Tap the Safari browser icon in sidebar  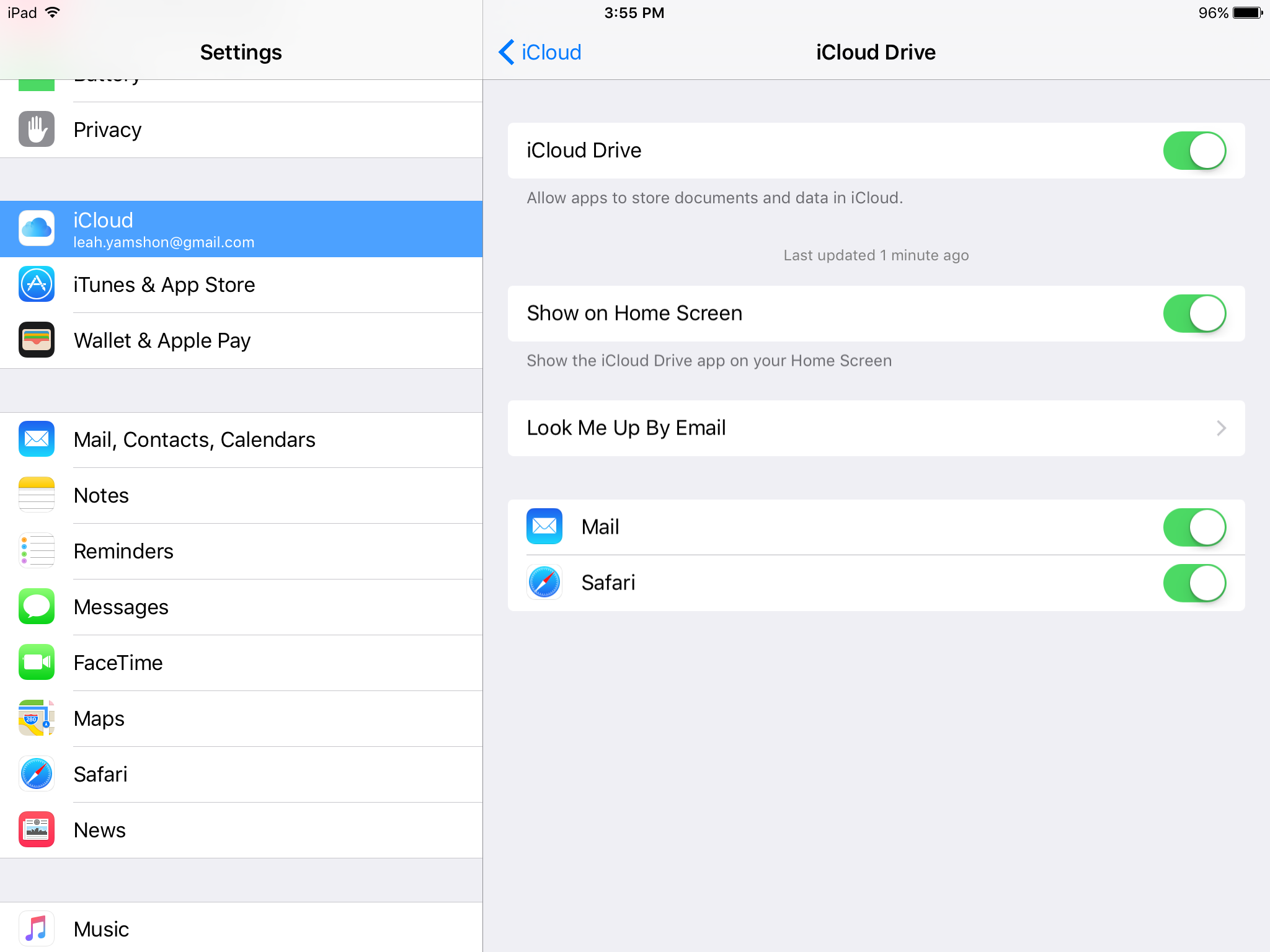tap(35, 773)
